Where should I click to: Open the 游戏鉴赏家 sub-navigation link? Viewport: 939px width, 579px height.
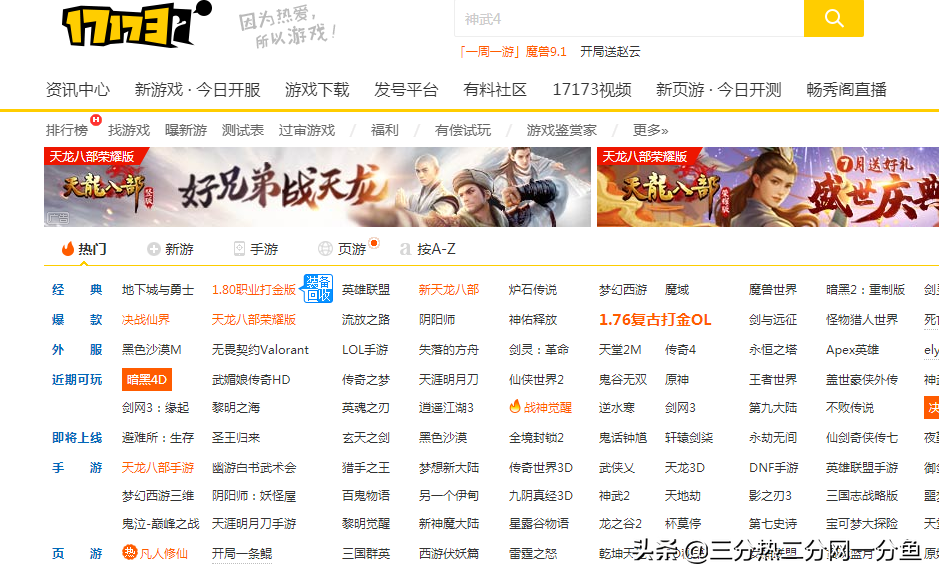562,130
